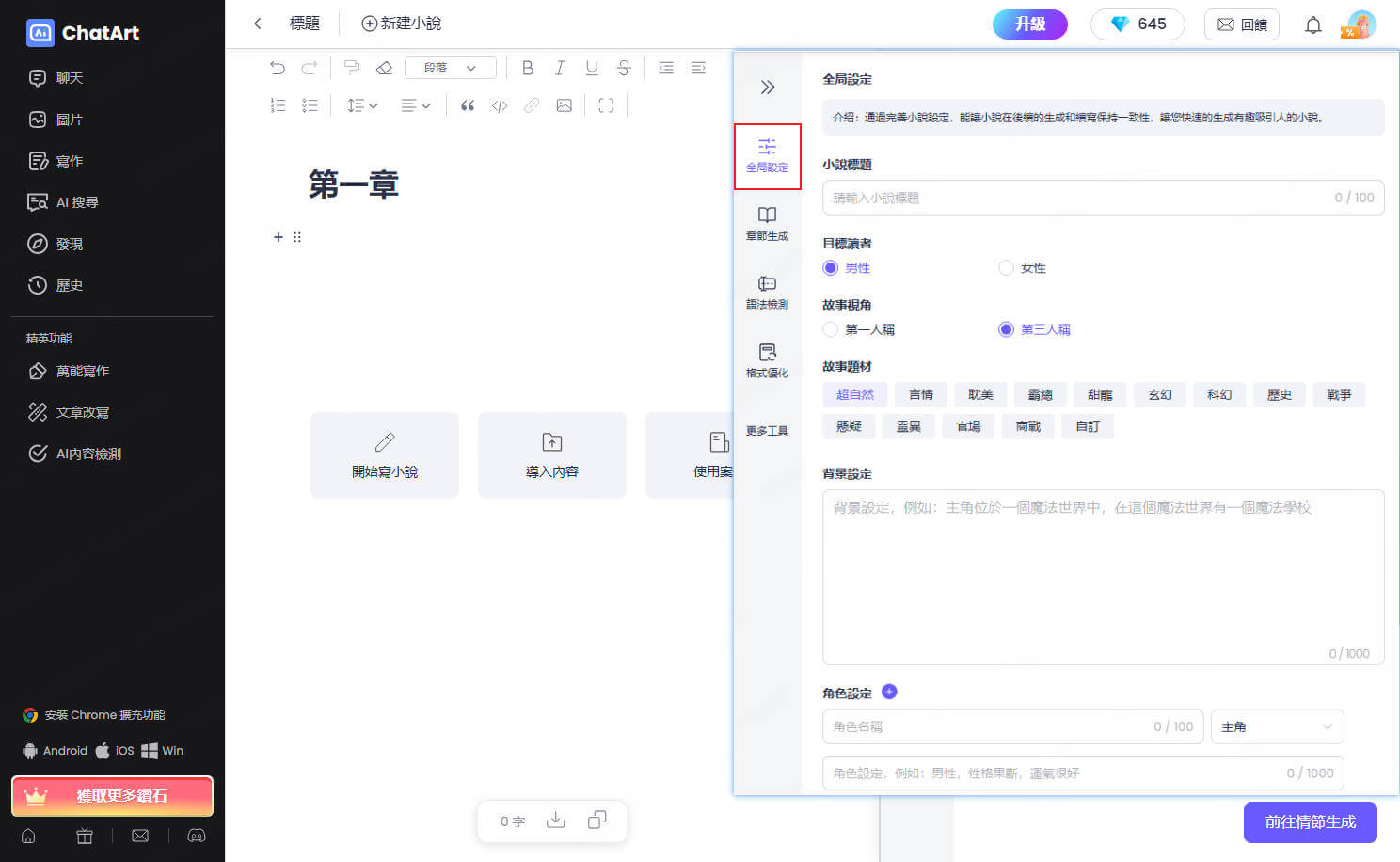Toggle the 言情 genre tag
This screenshot has width=1400, height=862.
921,395
